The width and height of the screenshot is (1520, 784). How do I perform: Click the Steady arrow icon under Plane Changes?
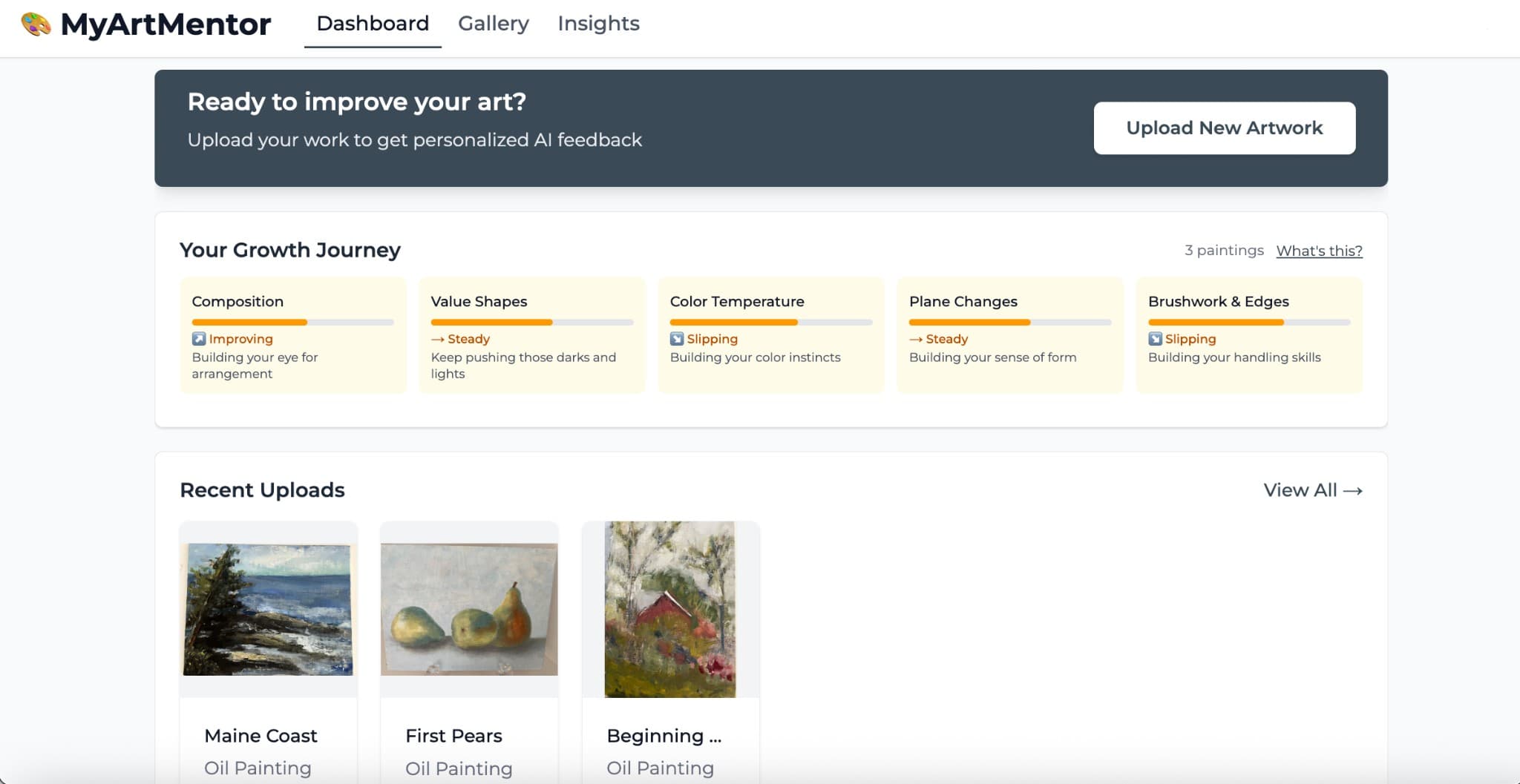click(x=916, y=339)
